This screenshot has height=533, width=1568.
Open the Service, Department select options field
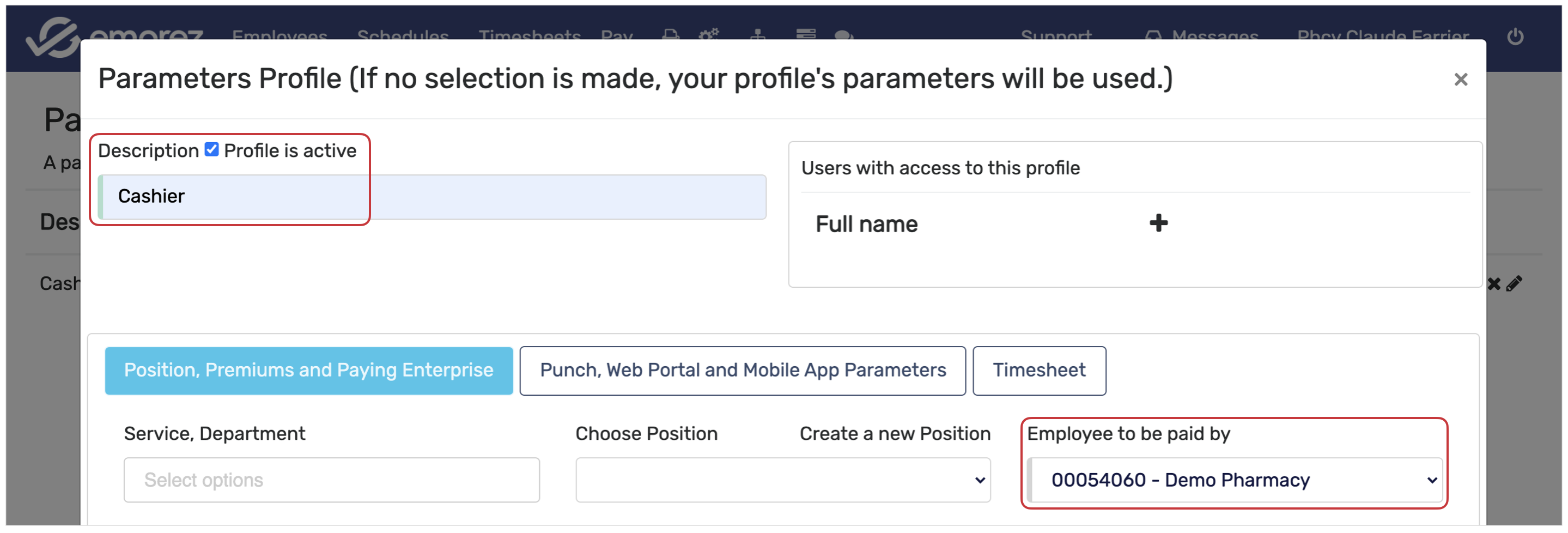[x=331, y=480]
